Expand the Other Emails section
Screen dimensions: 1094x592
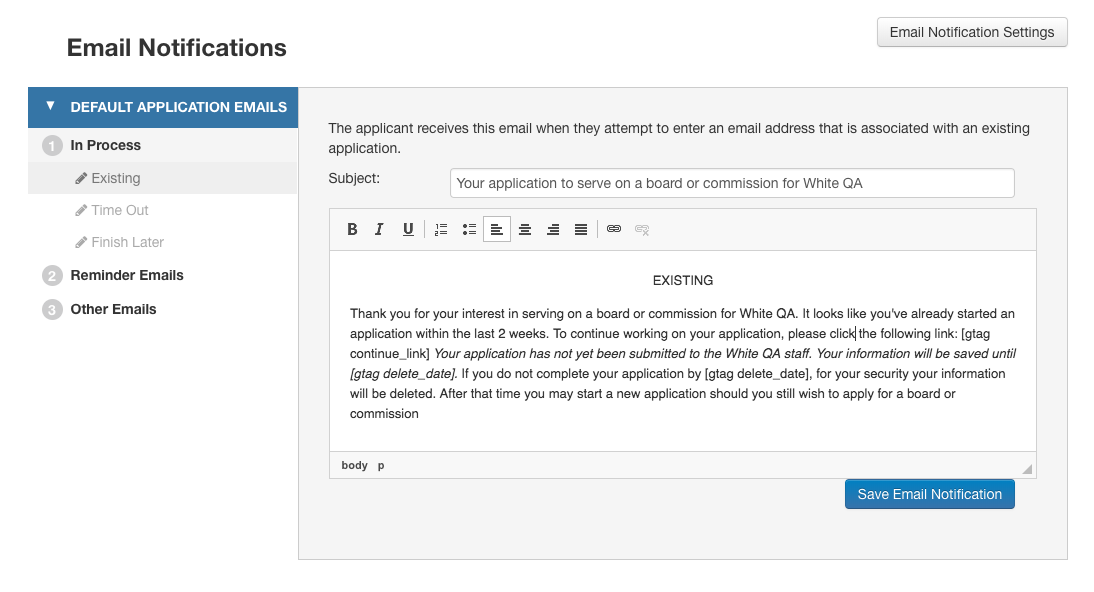(x=113, y=309)
